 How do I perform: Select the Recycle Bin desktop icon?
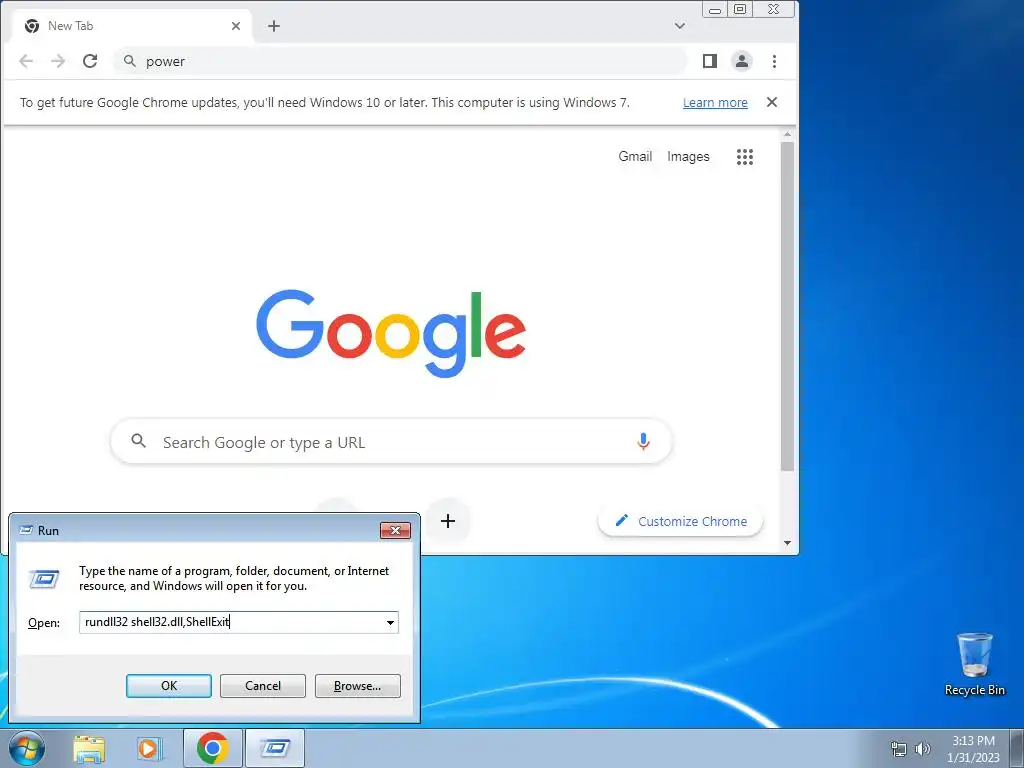(974, 664)
